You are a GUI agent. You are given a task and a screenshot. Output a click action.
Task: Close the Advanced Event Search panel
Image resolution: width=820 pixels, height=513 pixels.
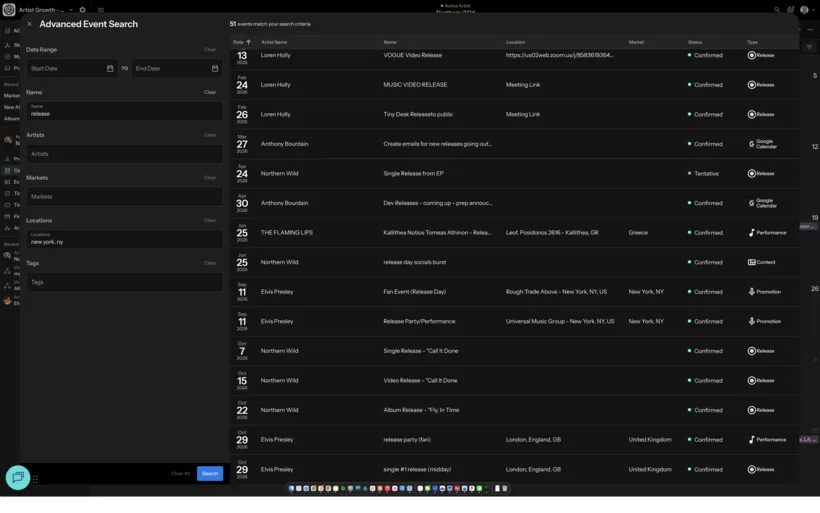[29, 24]
